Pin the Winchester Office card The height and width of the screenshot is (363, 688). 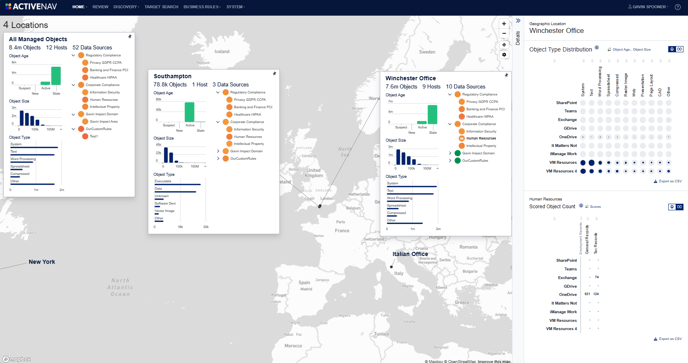[x=506, y=75]
